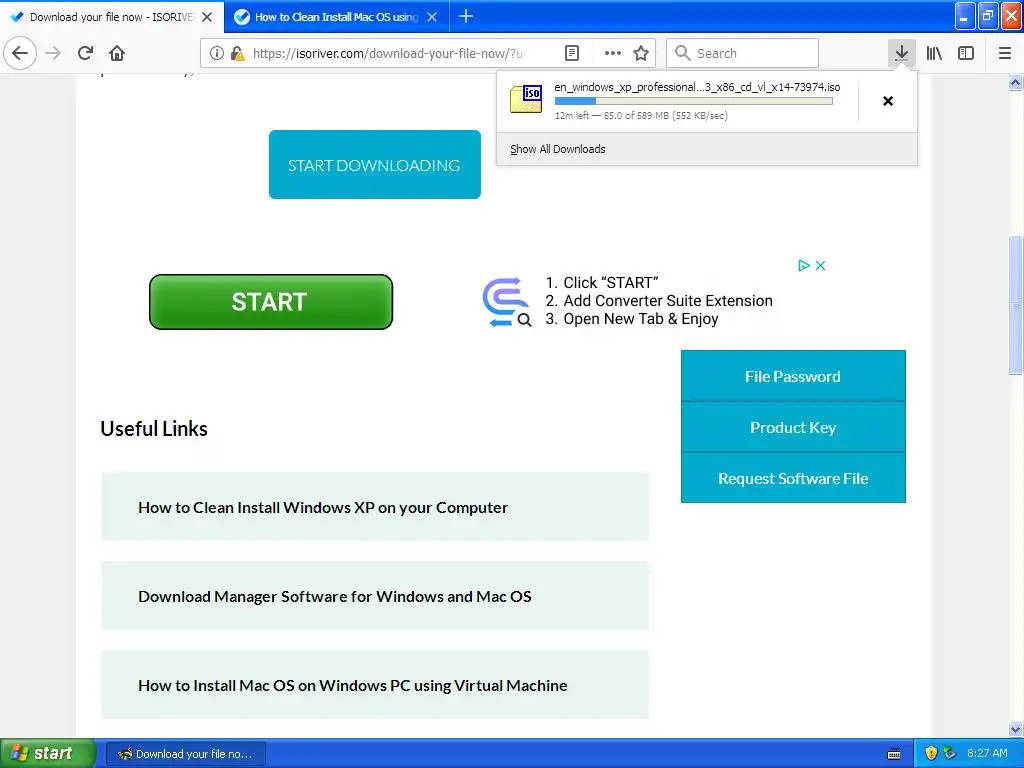This screenshot has height=768, width=1024.
Task: Bookmark this page with star icon
Action: tap(641, 53)
